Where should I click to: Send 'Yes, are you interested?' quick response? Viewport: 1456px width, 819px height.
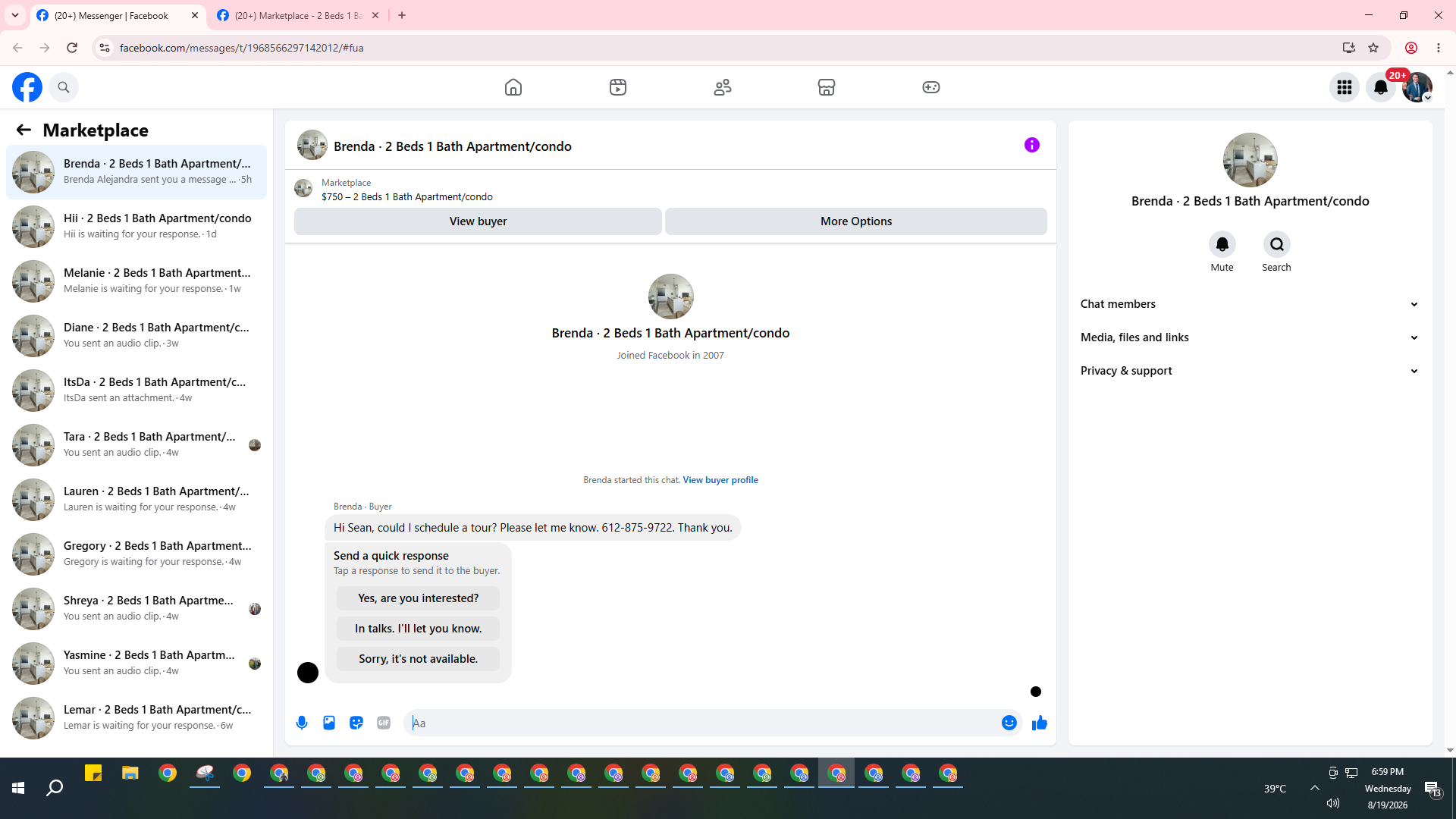click(418, 598)
